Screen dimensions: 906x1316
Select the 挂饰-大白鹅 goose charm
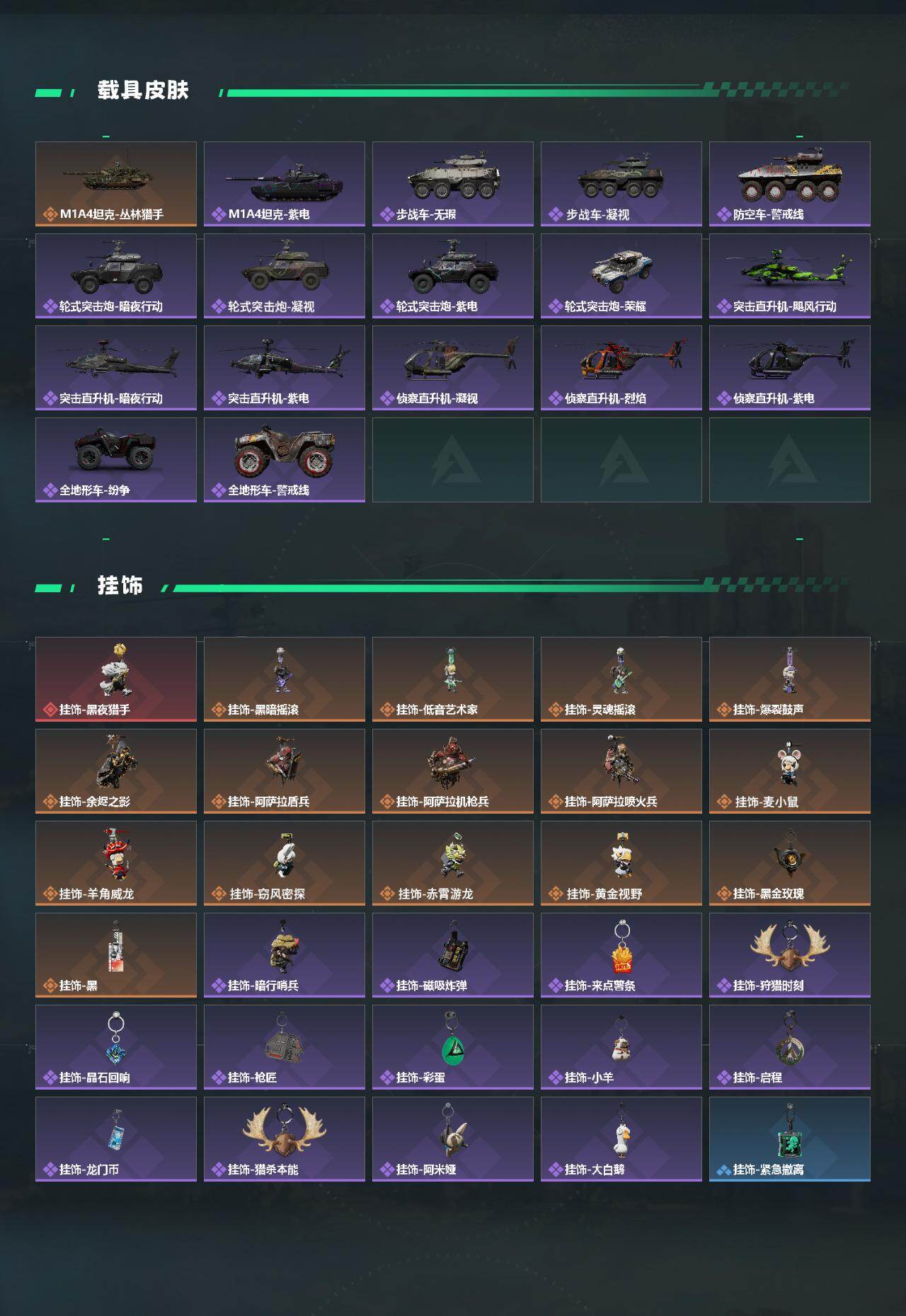[x=621, y=1139]
